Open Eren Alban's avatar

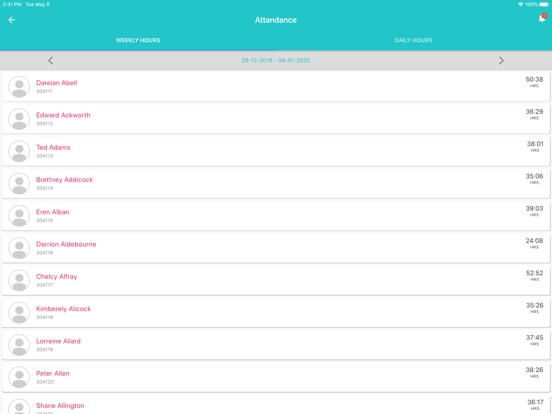[x=19, y=216]
